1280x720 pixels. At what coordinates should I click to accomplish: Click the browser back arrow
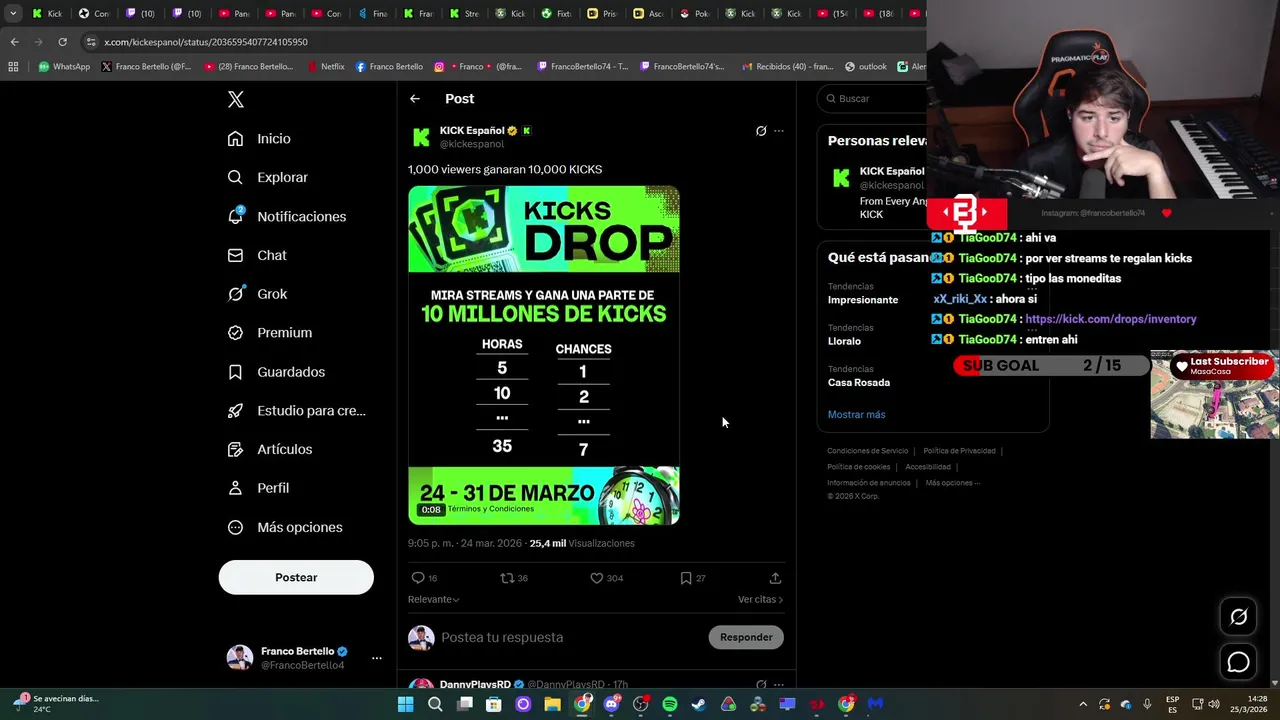pos(14,42)
